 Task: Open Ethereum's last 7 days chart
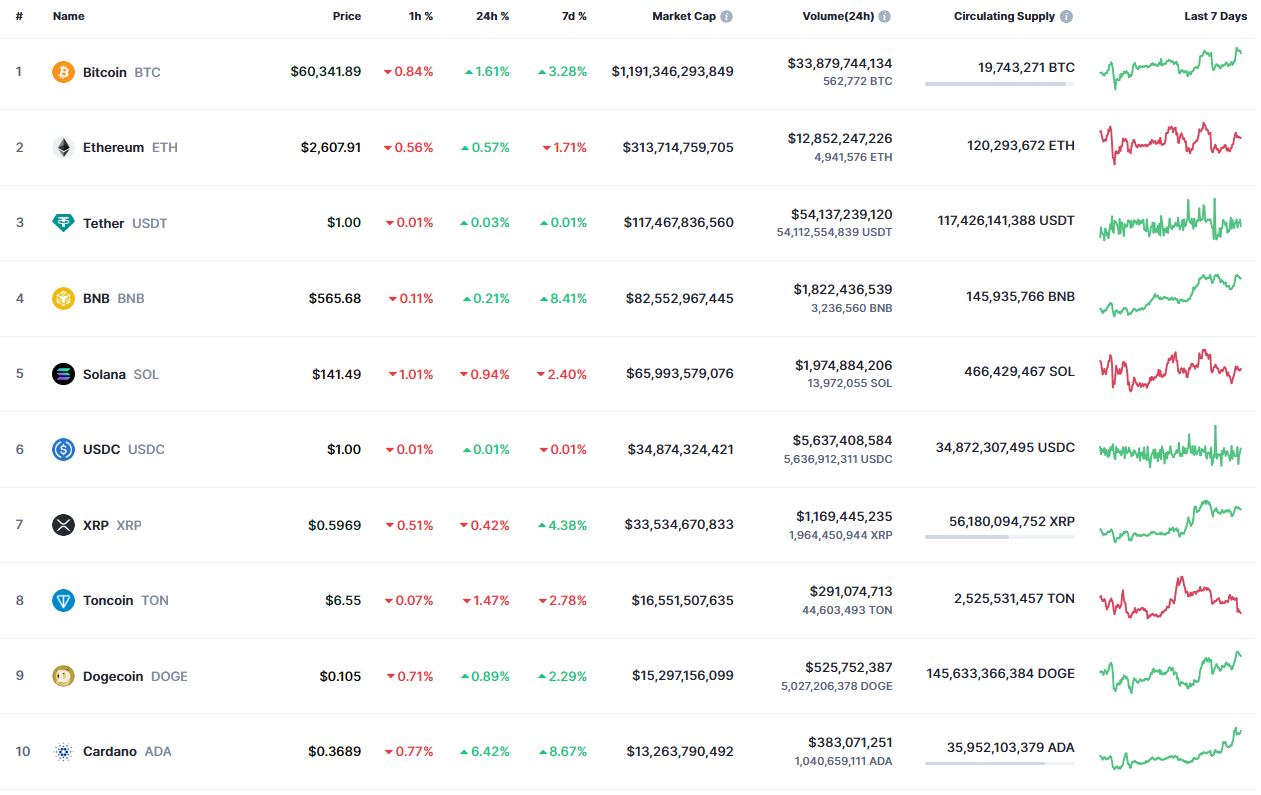click(x=1170, y=143)
